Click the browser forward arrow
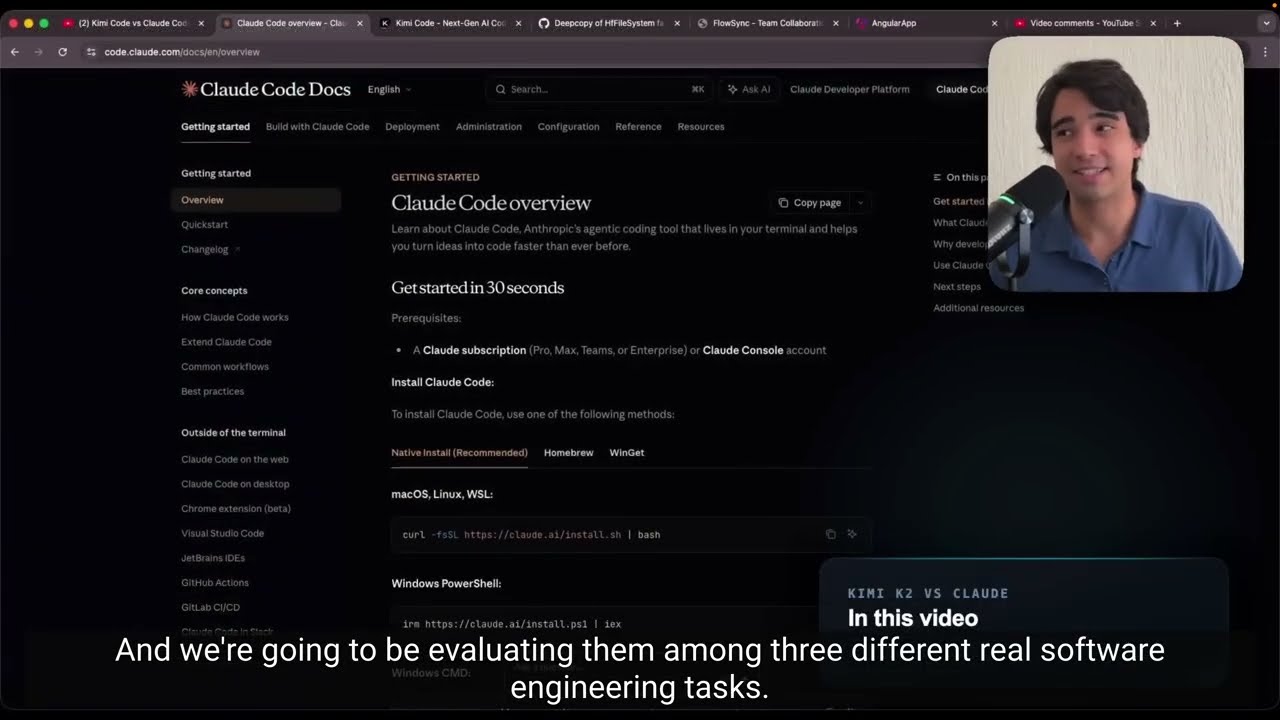This screenshot has height=720, width=1280. [38, 52]
